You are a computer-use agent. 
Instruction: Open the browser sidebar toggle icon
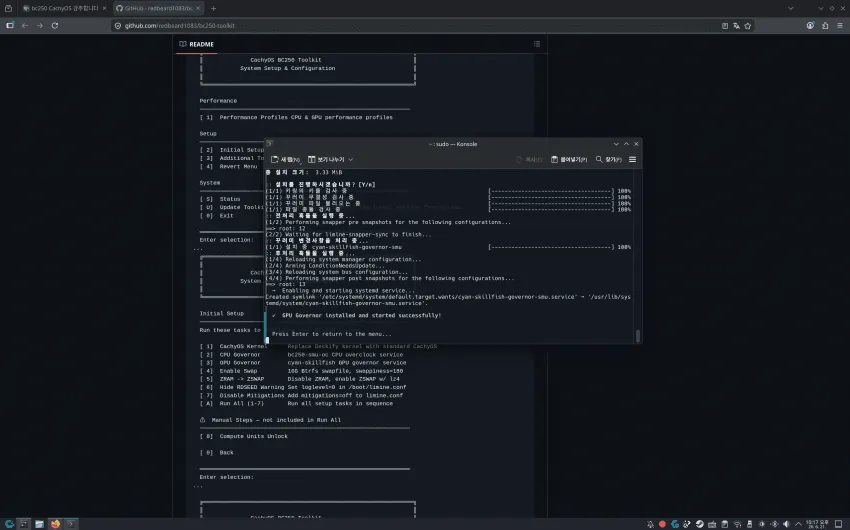click(x=10, y=25)
